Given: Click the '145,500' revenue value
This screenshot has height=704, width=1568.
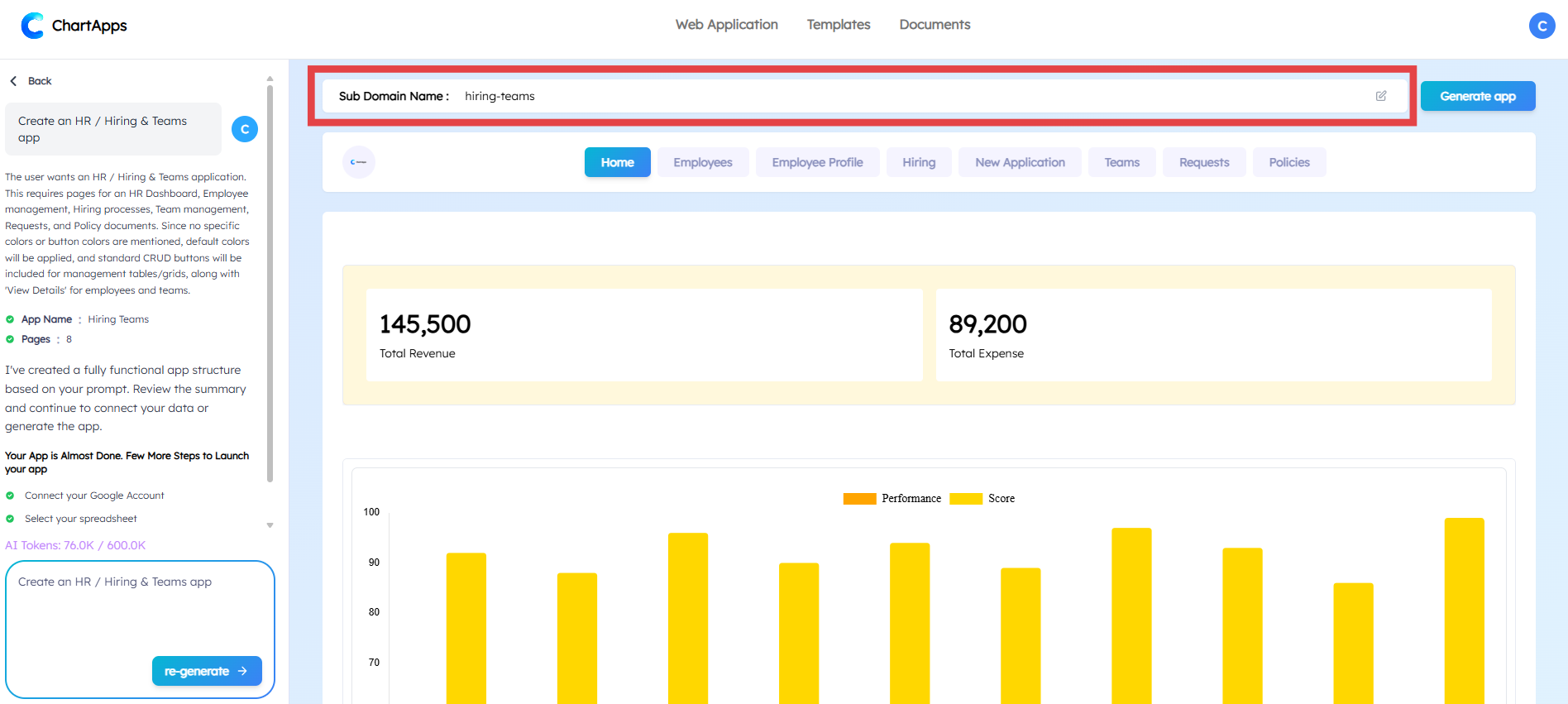Looking at the screenshot, I should pyautogui.click(x=425, y=324).
